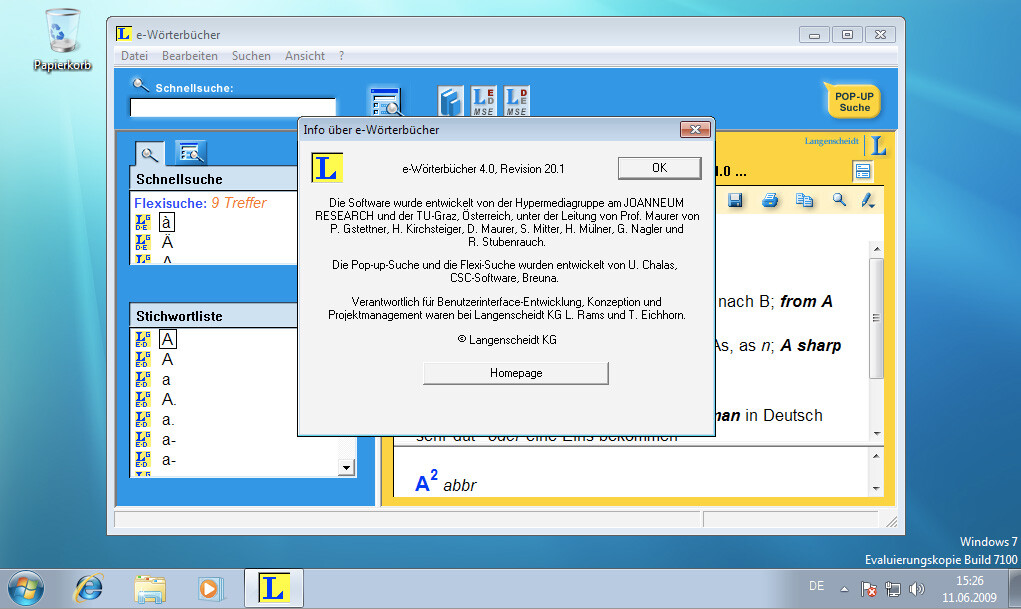The height and width of the screenshot is (609, 1021).
Task: Open Windows Media Player from taskbar
Action: [210, 588]
